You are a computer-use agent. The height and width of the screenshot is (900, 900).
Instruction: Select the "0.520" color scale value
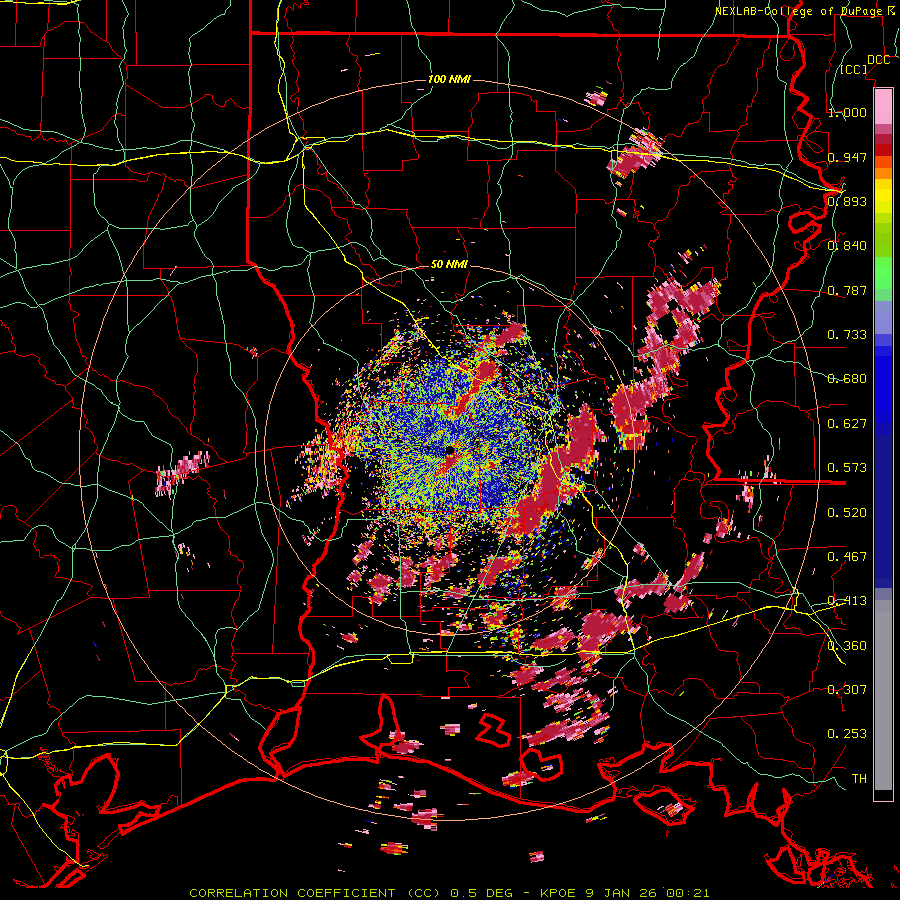847,512
